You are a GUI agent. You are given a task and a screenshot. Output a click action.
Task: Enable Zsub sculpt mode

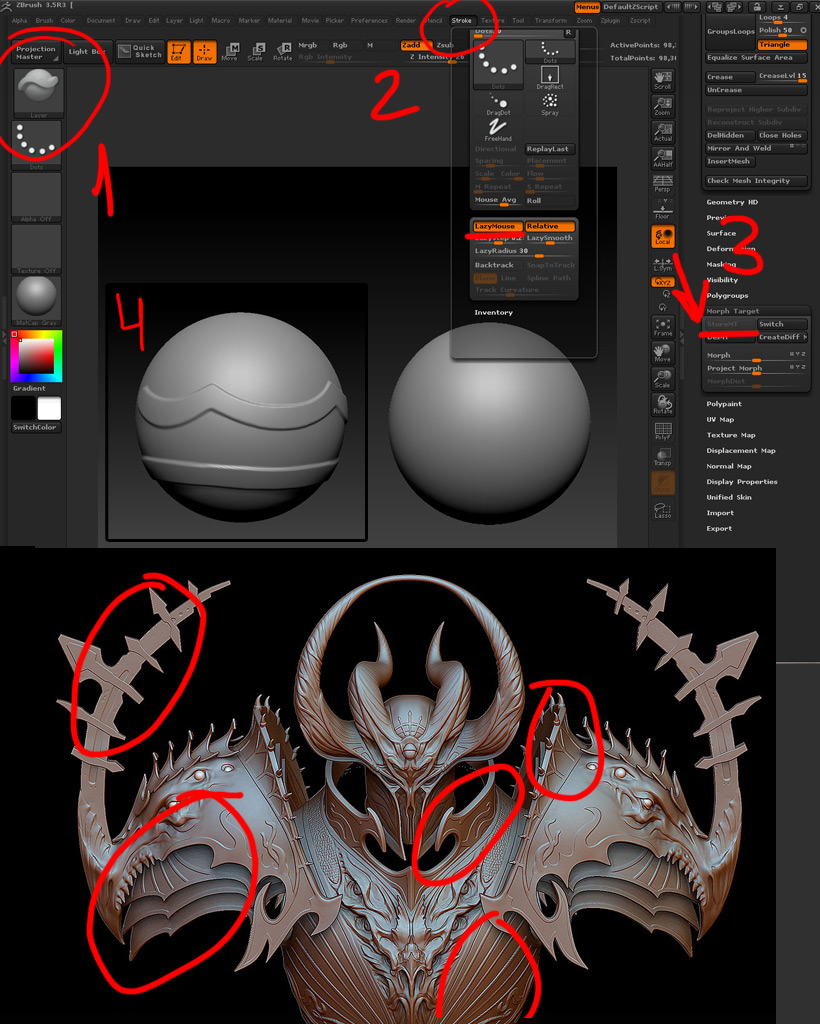pos(445,45)
